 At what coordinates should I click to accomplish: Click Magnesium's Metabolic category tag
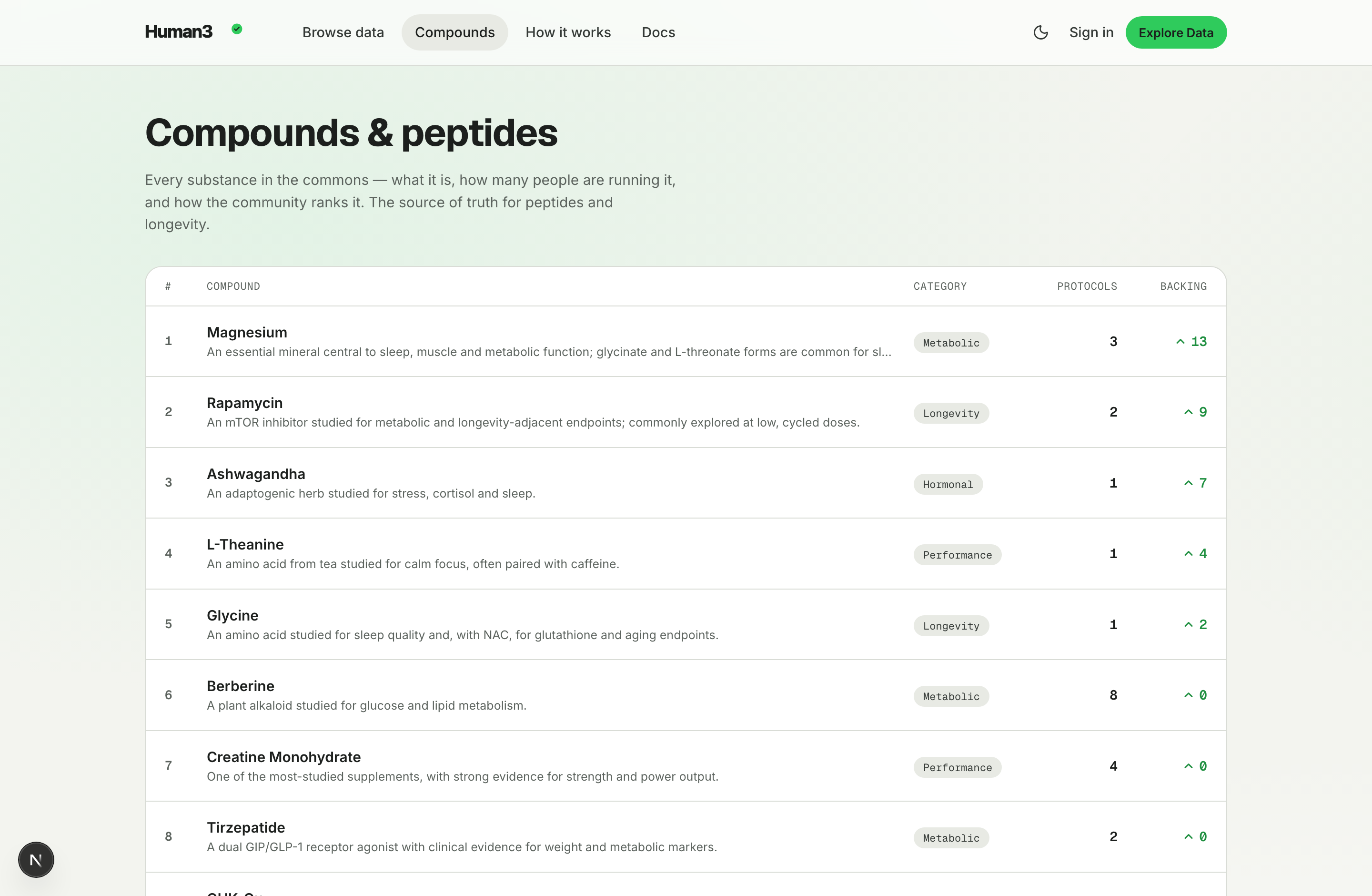(951, 343)
